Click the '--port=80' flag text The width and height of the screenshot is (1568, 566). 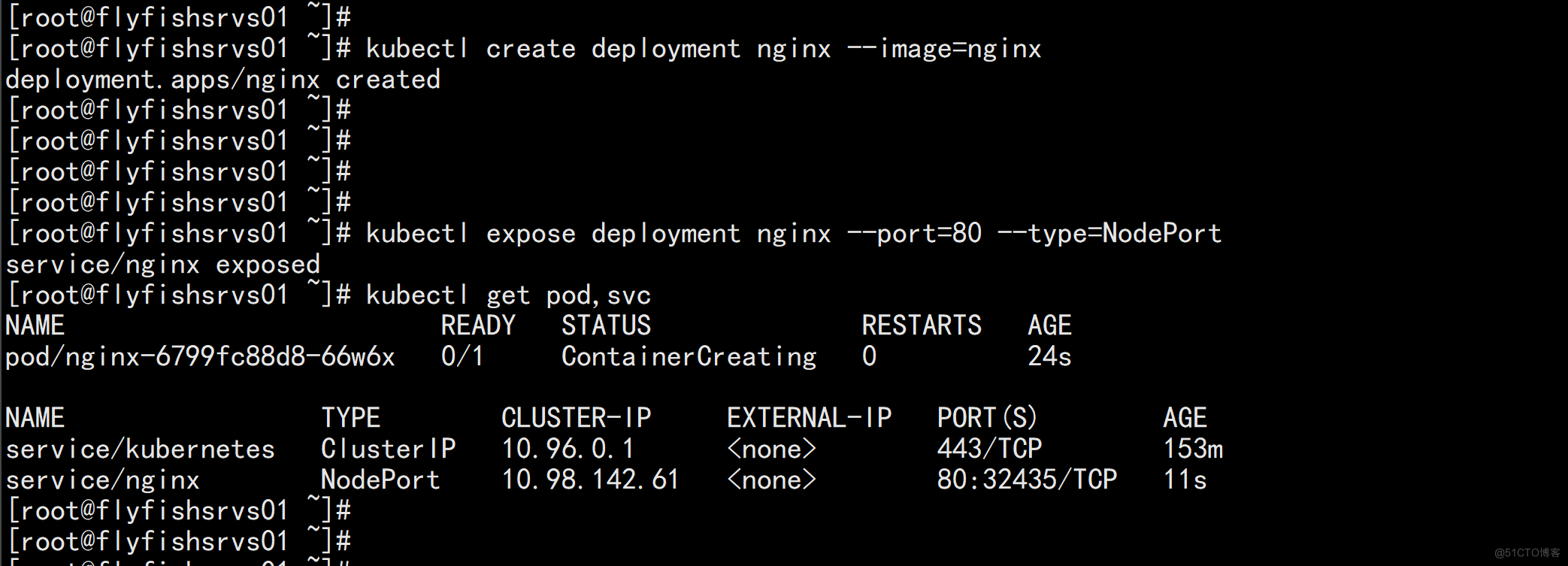click(915, 235)
